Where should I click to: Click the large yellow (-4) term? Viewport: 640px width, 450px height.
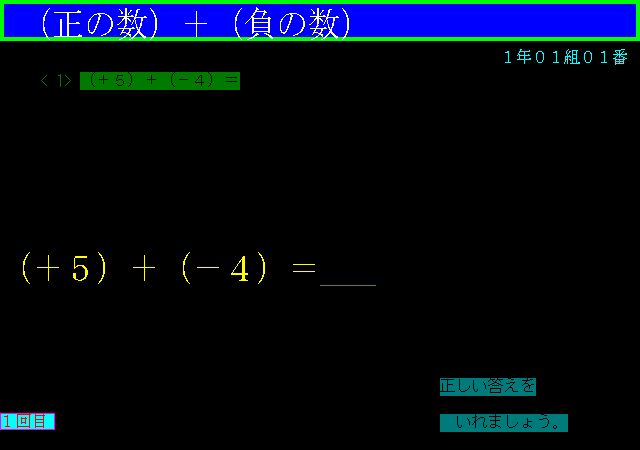pyautogui.click(x=224, y=269)
